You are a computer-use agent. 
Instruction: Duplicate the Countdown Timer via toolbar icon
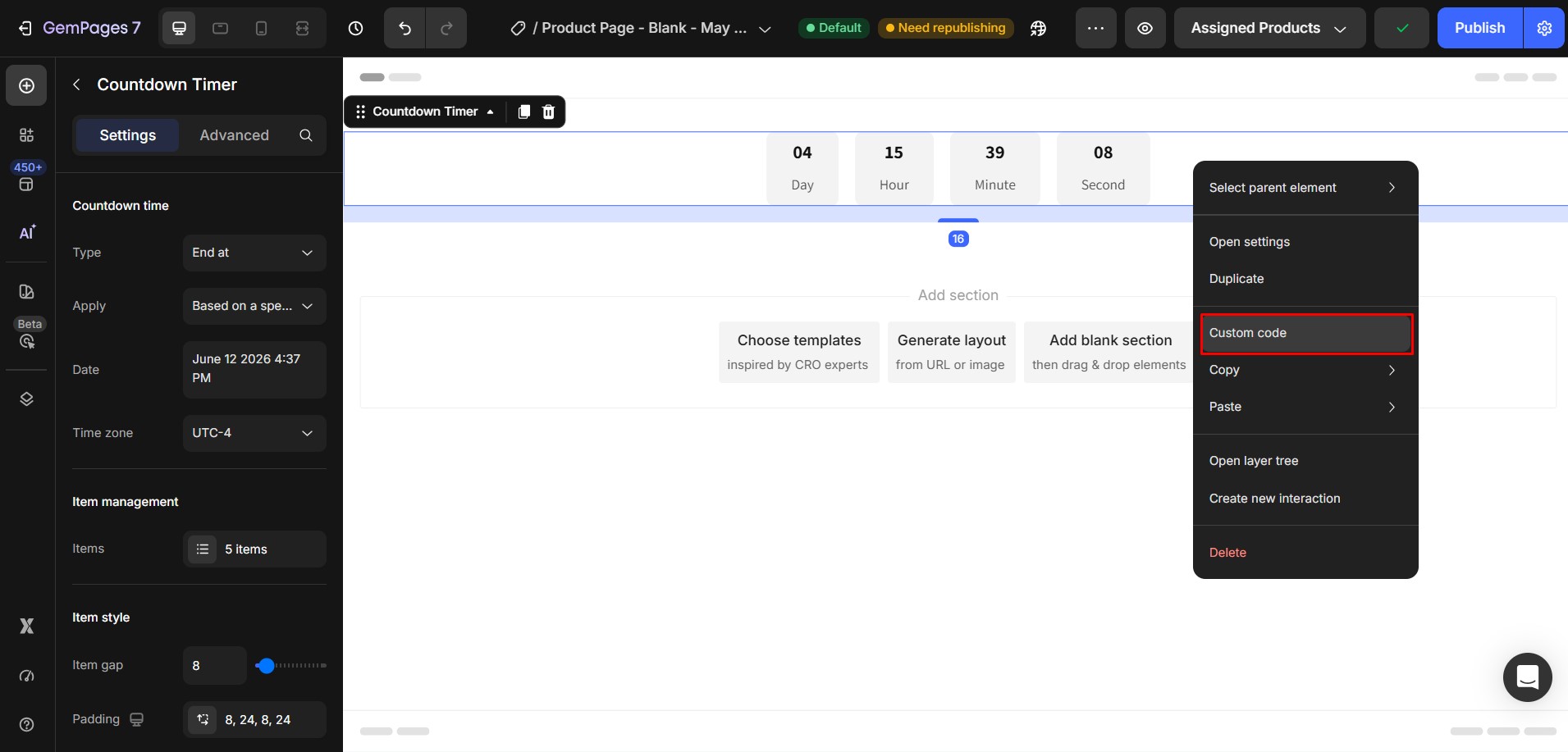click(x=523, y=112)
